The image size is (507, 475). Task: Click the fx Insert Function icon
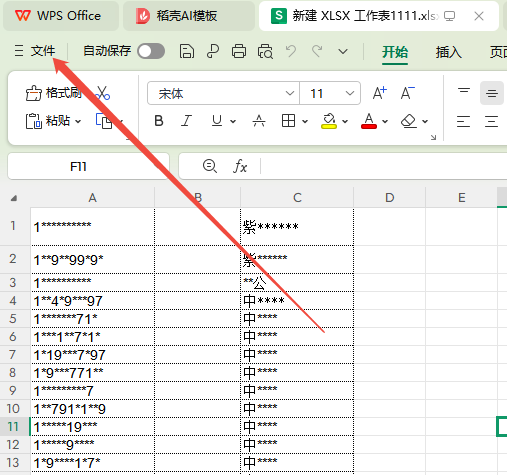point(240,166)
